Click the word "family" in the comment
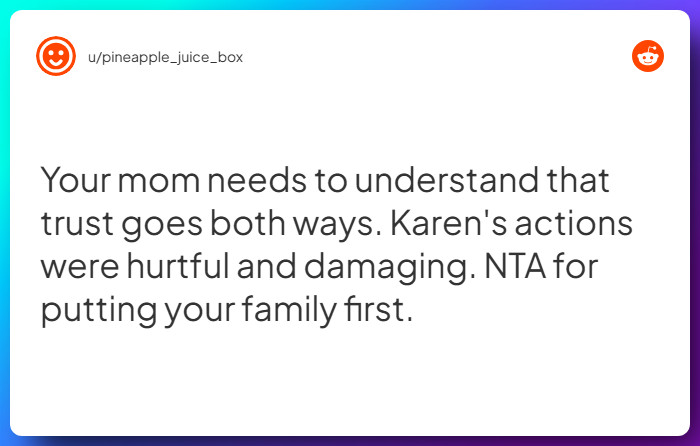The width and height of the screenshot is (700, 446). [x=289, y=310]
